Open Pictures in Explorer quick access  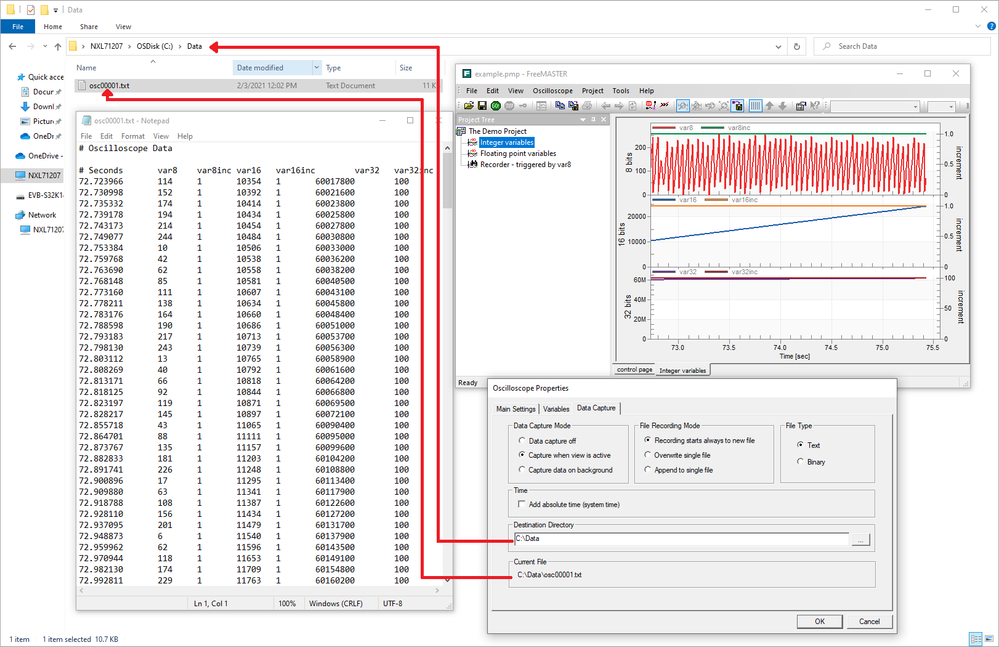pyautogui.click(x=40, y=121)
